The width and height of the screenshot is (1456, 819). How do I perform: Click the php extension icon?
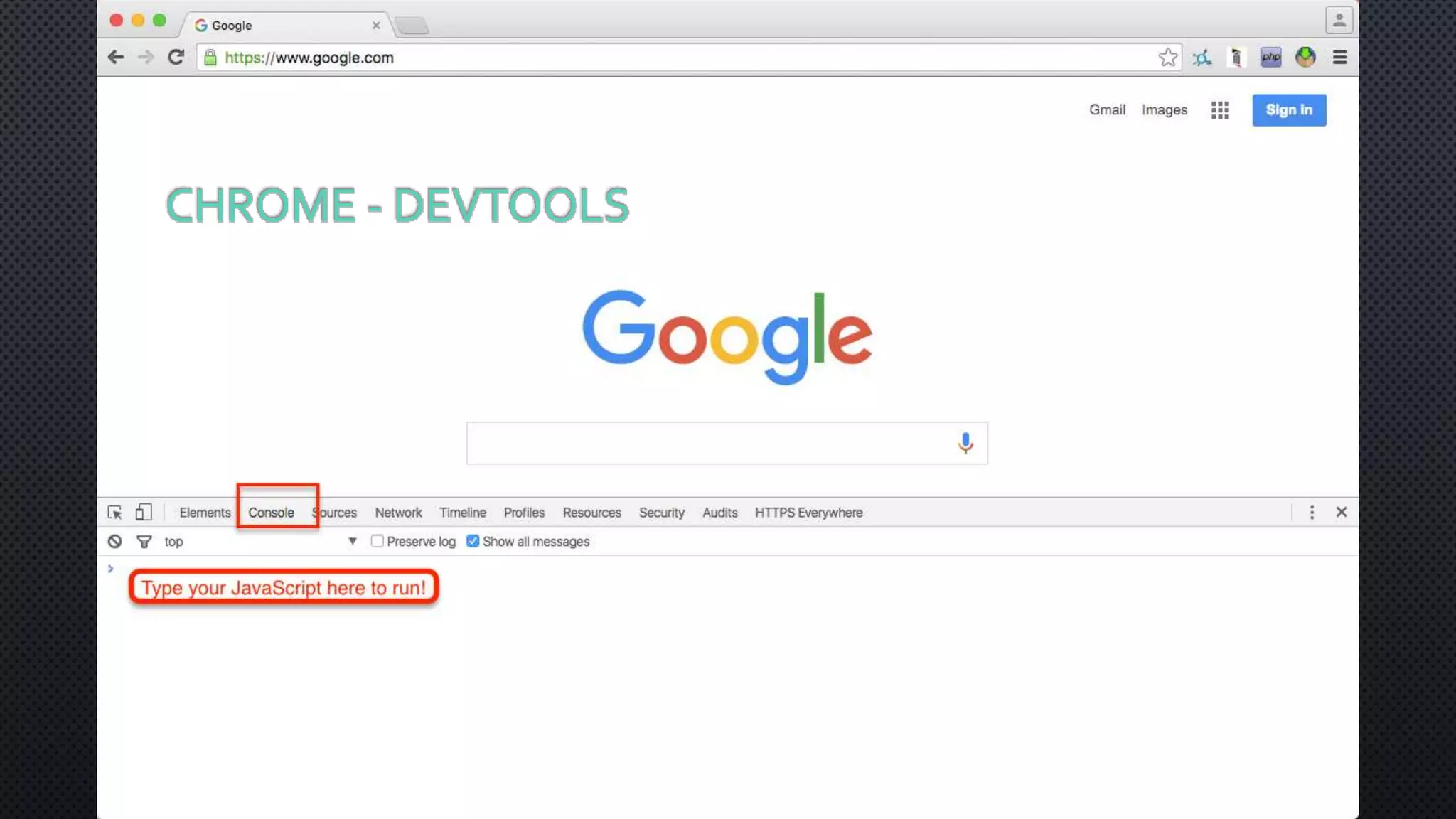tap(1271, 58)
